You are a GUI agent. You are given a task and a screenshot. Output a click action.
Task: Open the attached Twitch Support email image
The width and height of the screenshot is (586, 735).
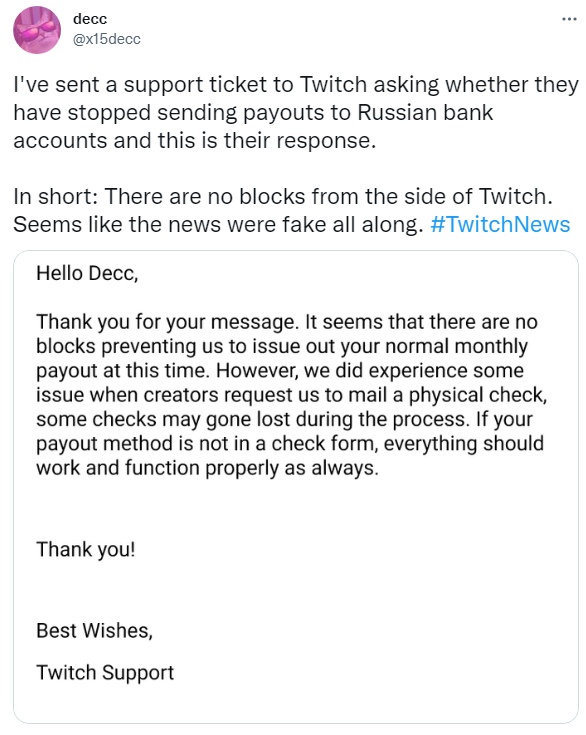pyautogui.click(x=296, y=487)
